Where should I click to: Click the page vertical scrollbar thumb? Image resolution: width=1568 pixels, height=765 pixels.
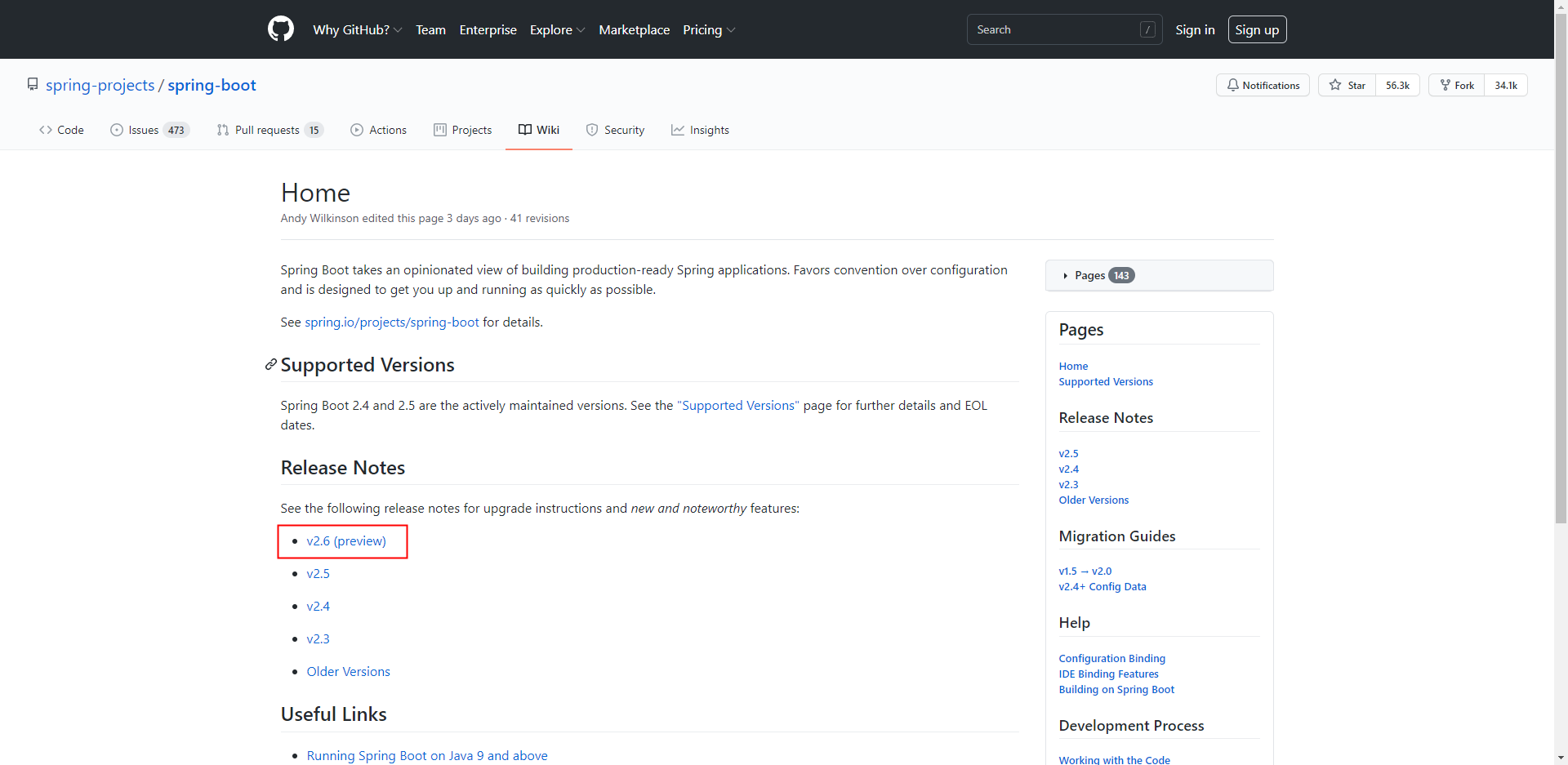(1561, 268)
